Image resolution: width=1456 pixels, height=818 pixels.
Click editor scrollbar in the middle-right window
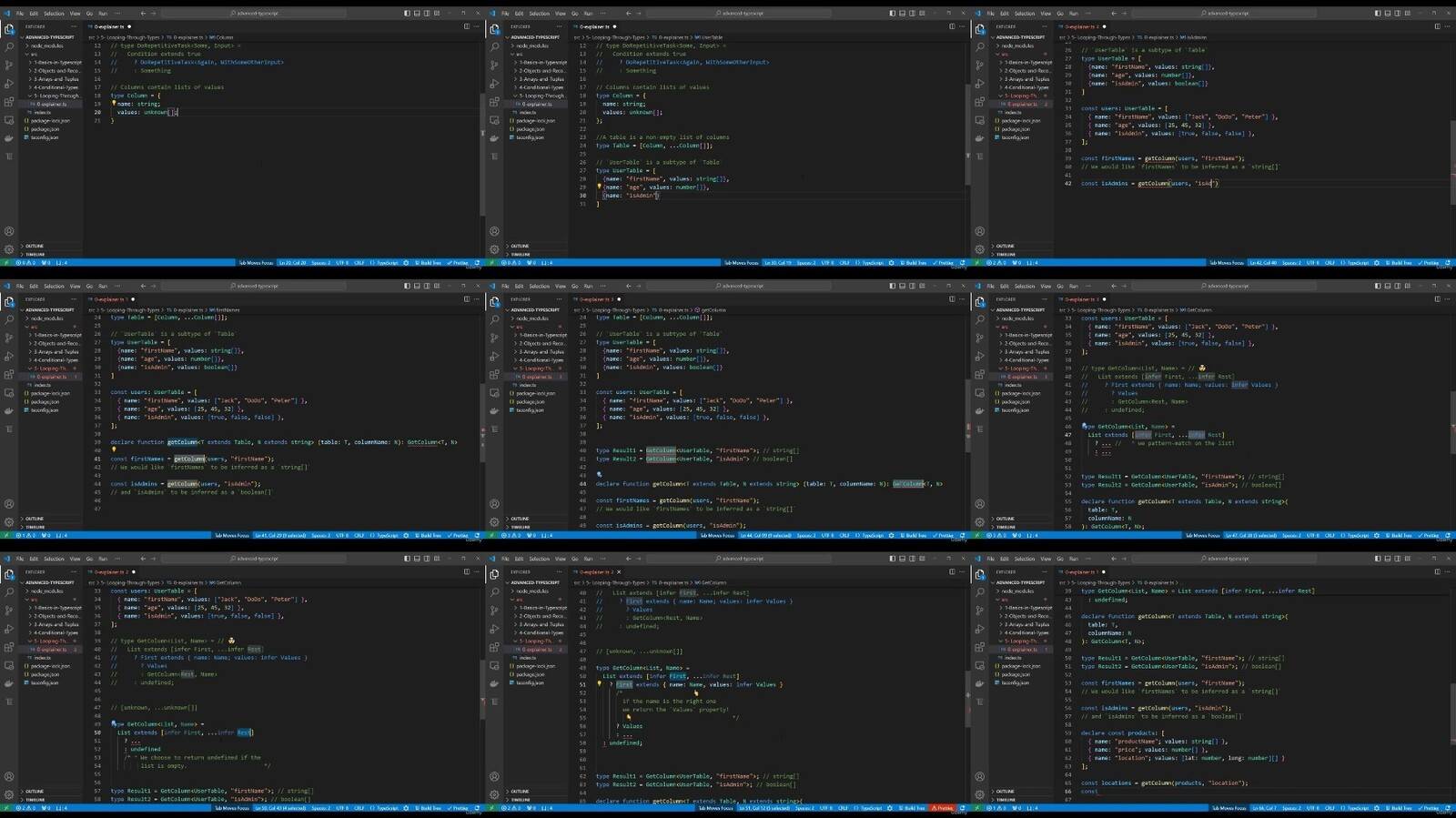click(x=1452, y=409)
